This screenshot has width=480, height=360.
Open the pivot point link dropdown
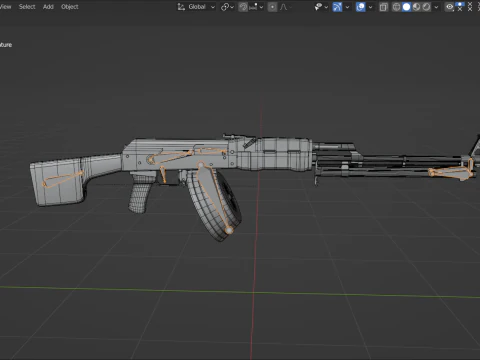[228, 7]
